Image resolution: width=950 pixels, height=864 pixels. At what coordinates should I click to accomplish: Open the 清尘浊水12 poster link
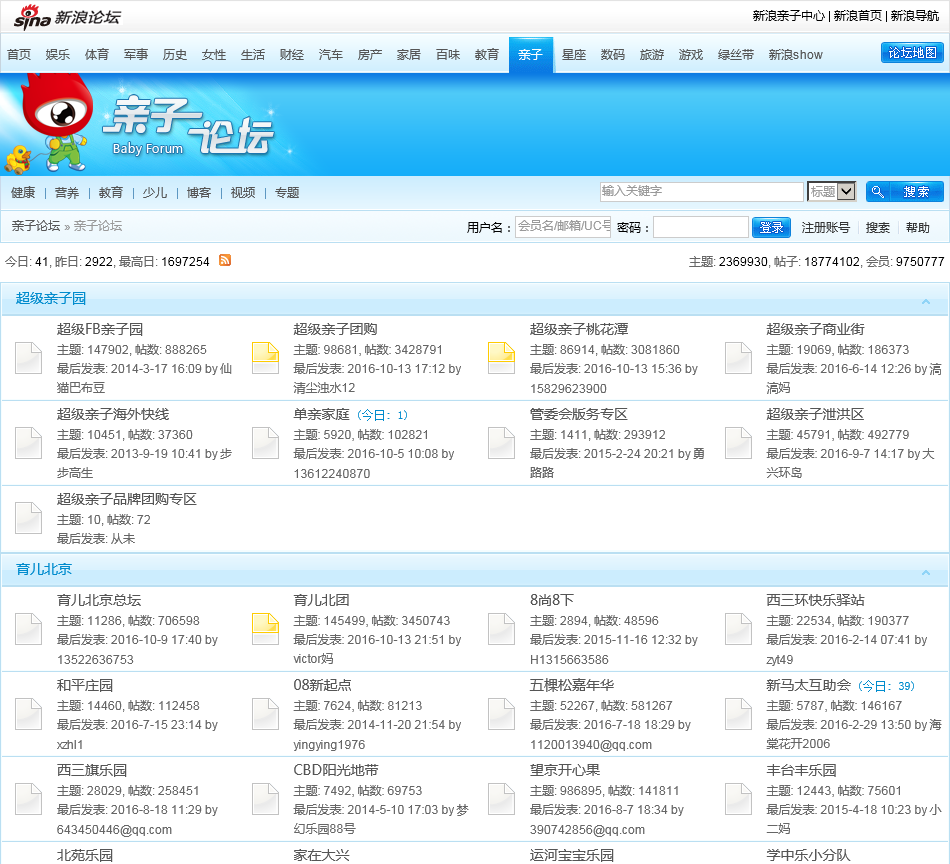[x=324, y=388]
